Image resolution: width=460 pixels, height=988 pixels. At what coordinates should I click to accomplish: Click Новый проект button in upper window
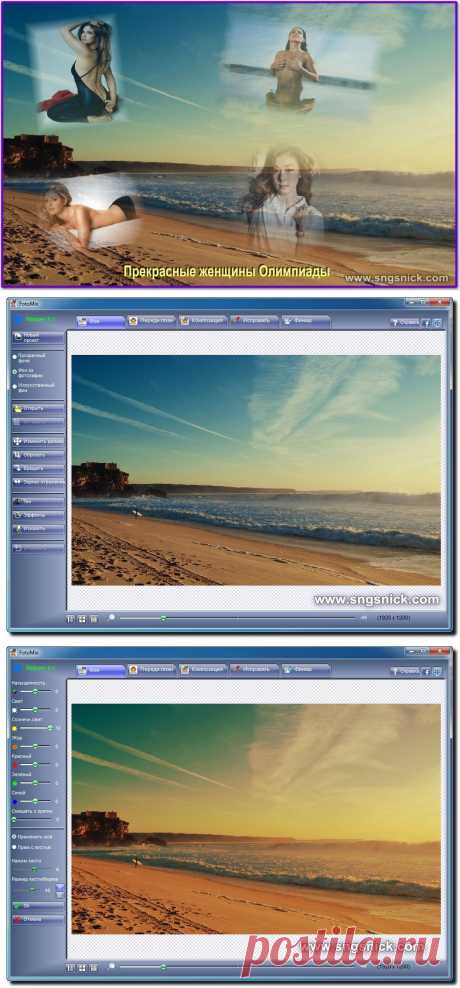click(38, 338)
